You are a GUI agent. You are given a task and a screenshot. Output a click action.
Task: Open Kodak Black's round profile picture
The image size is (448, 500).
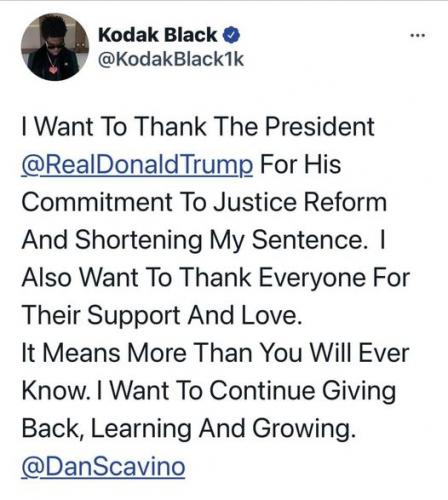click(55, 47)
